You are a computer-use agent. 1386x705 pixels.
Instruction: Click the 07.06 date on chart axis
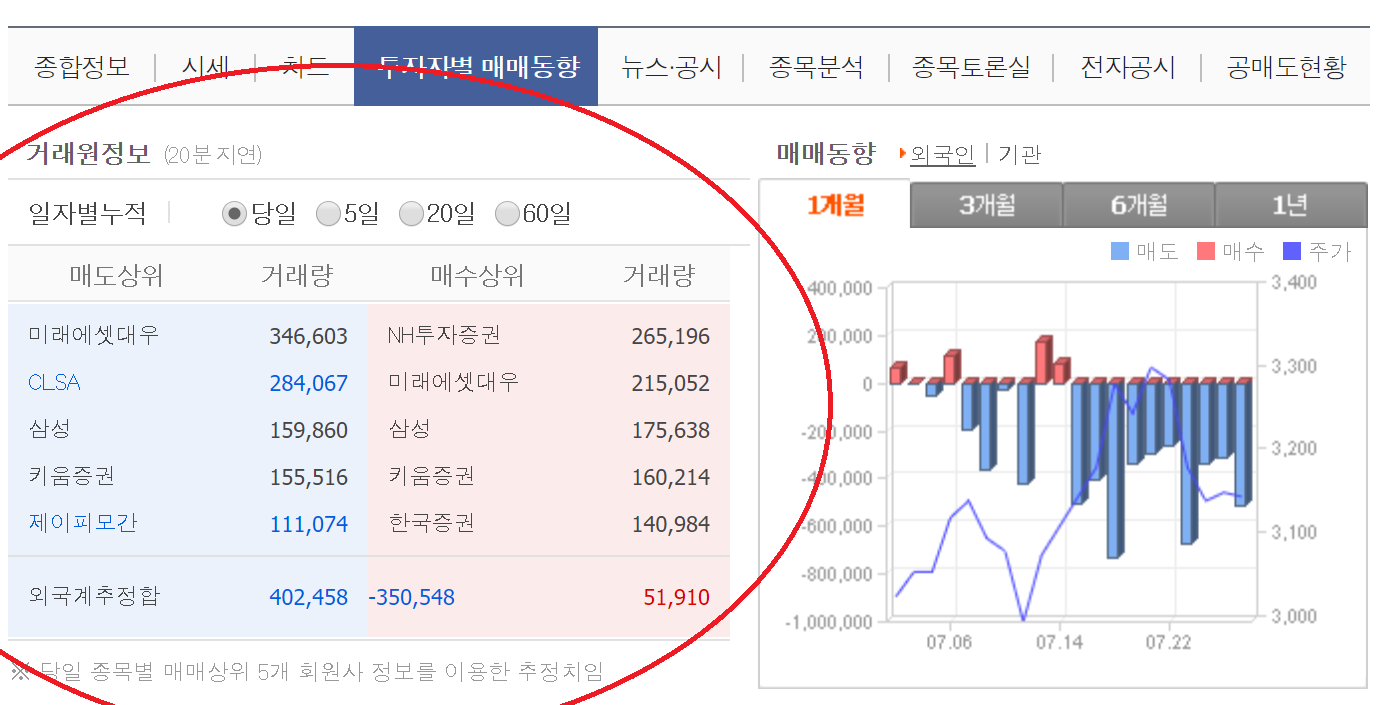949,642
